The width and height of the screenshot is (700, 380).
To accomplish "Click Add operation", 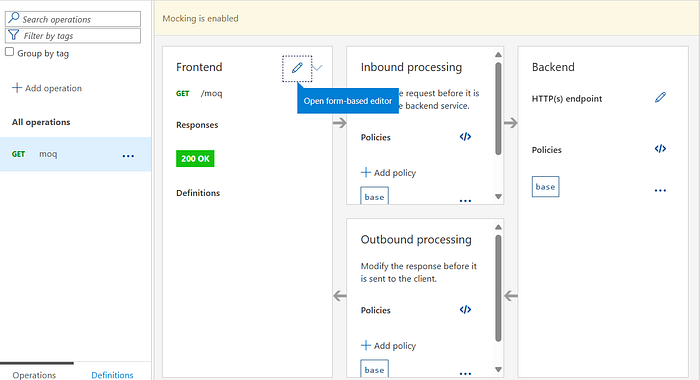I will click(x=47, y=88).
